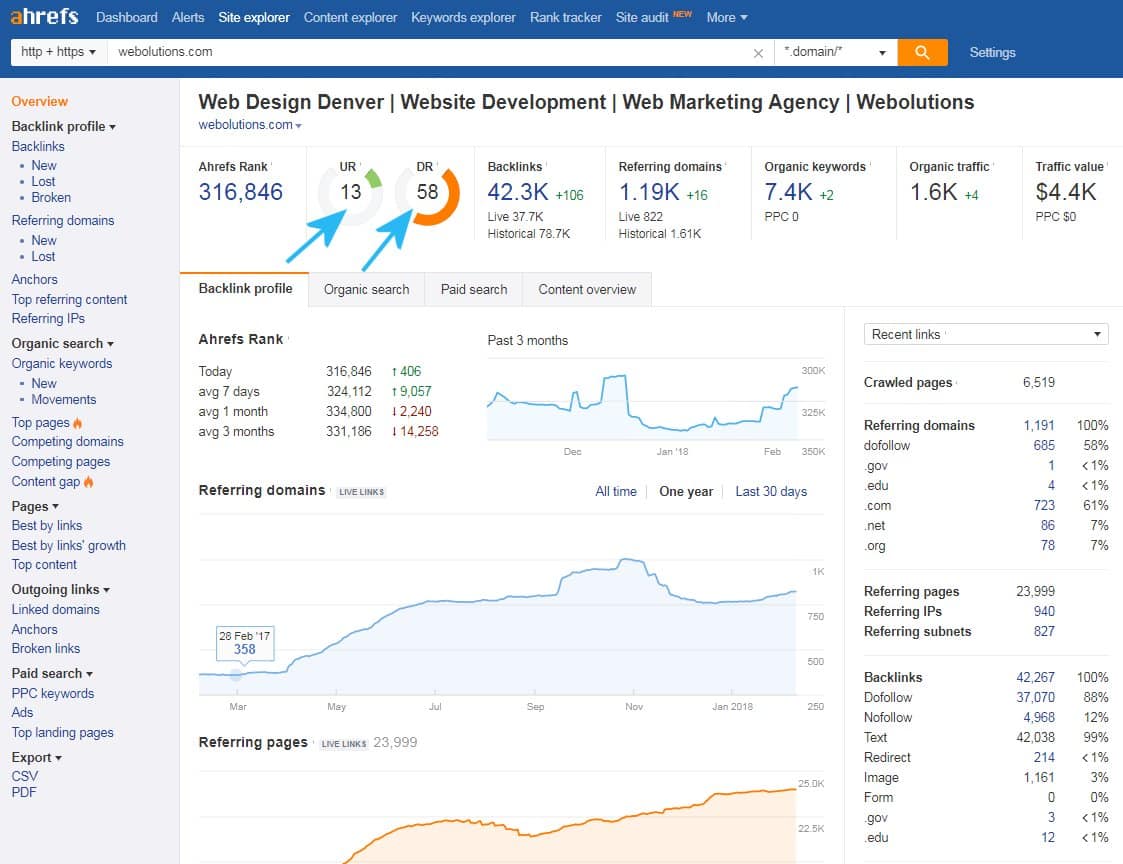The height and width of the screenshot is (864, 1123).
Task: Open the http + https protocol dropdown
Action: pos(59,52)
